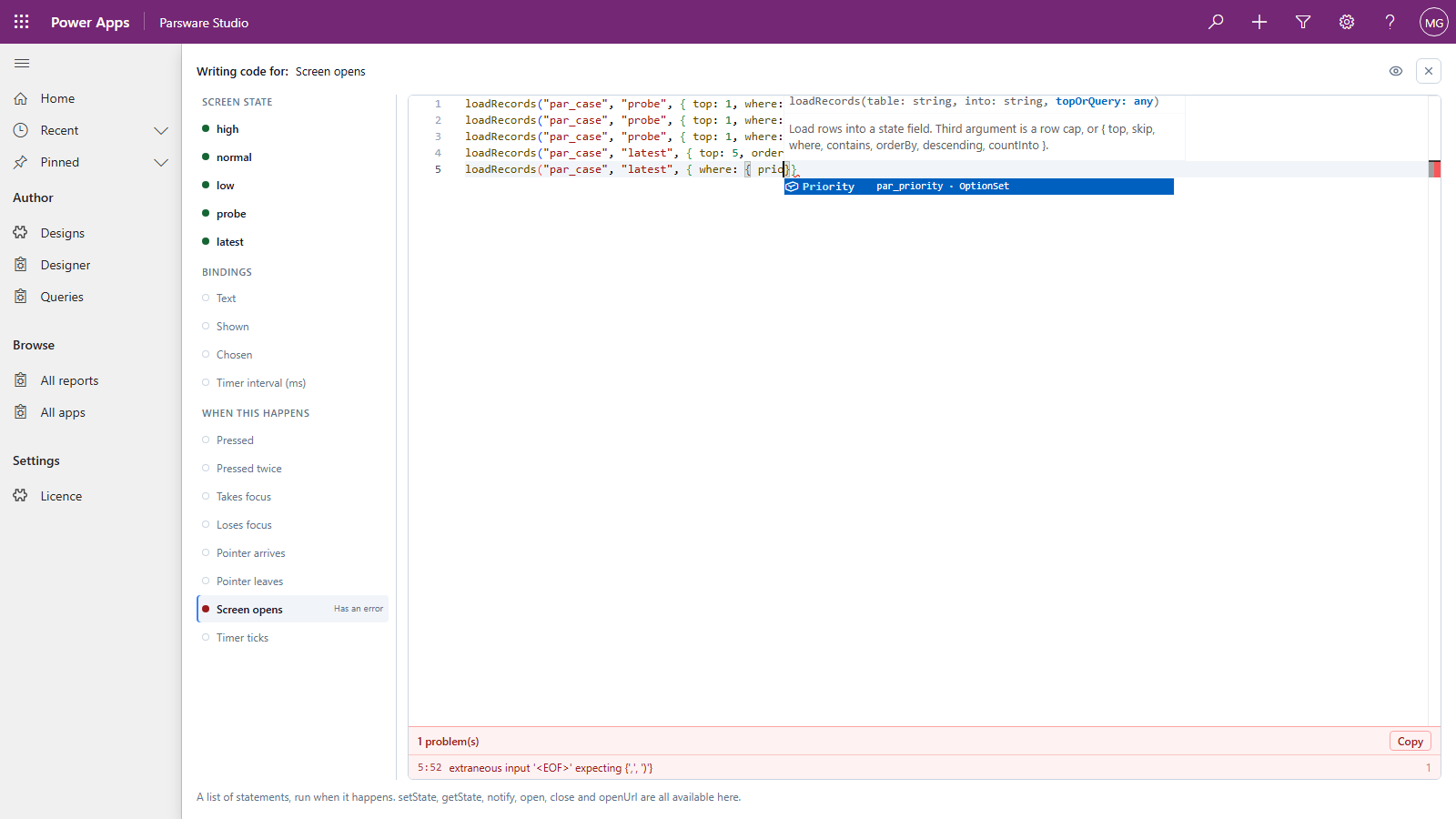Select the Shown binding
The width and height of the screenshot is (1456, 819).
(x=292, y=327)
